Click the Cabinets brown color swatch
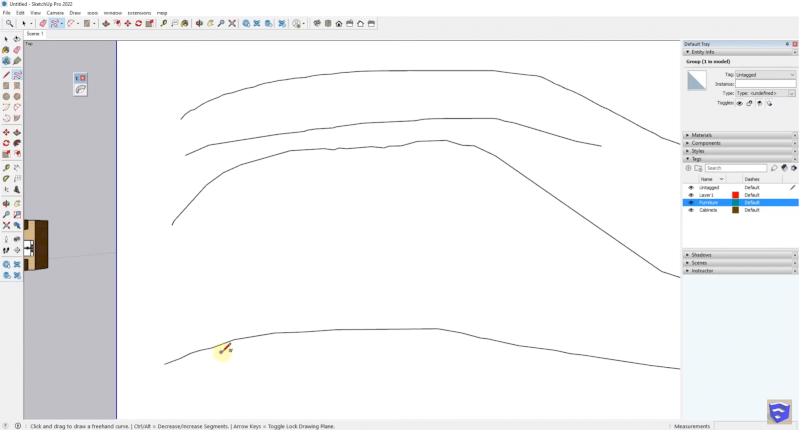The height and width of the screenshot is (430, 800). 735,210
